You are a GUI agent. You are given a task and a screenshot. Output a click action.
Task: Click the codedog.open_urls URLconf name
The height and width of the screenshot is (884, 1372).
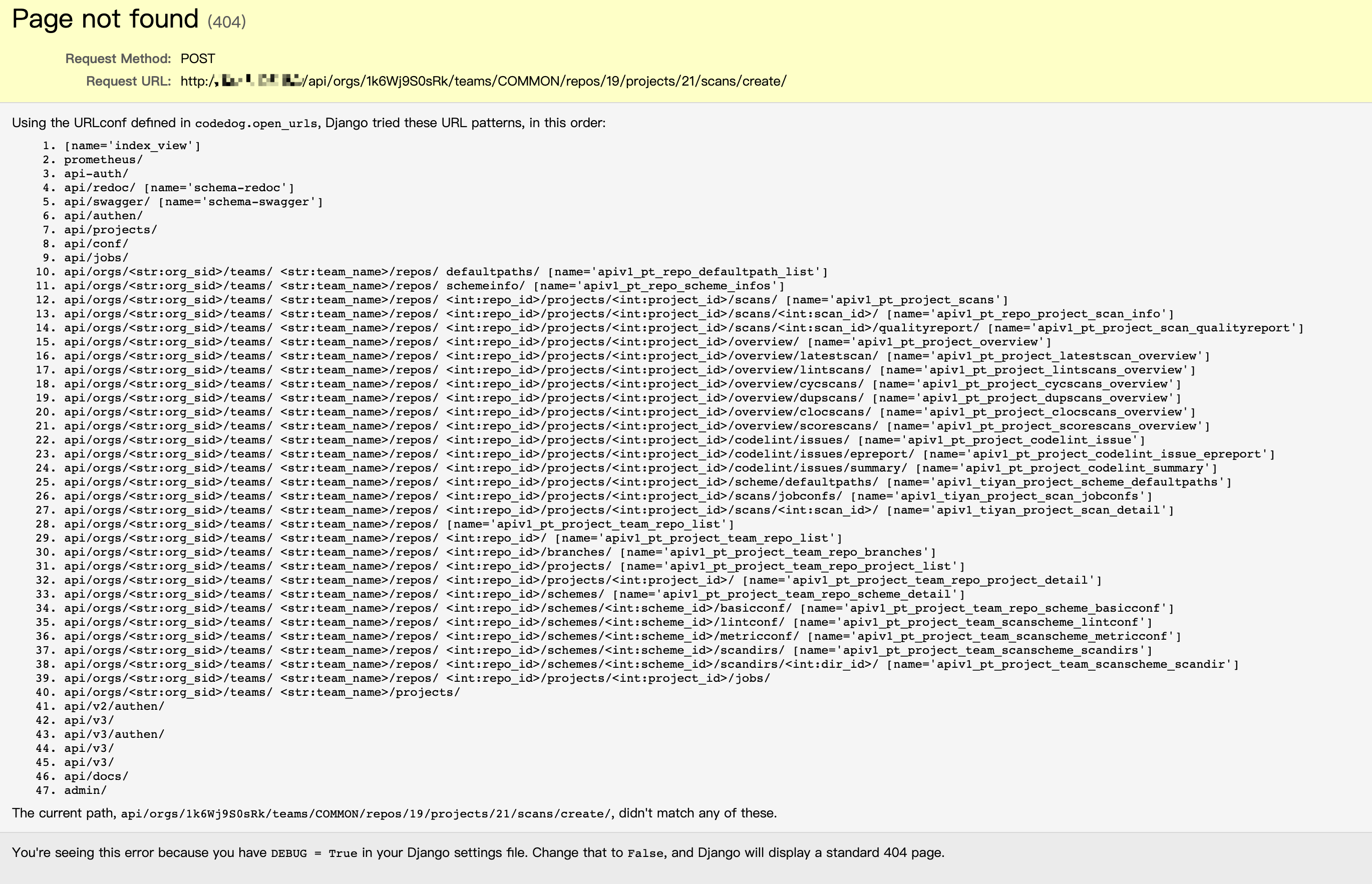[x=256, y=124]
